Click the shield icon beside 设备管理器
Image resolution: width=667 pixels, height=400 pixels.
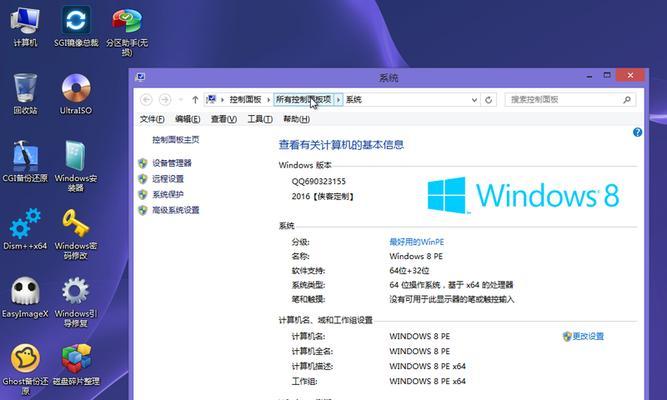(x=143, y=163)
